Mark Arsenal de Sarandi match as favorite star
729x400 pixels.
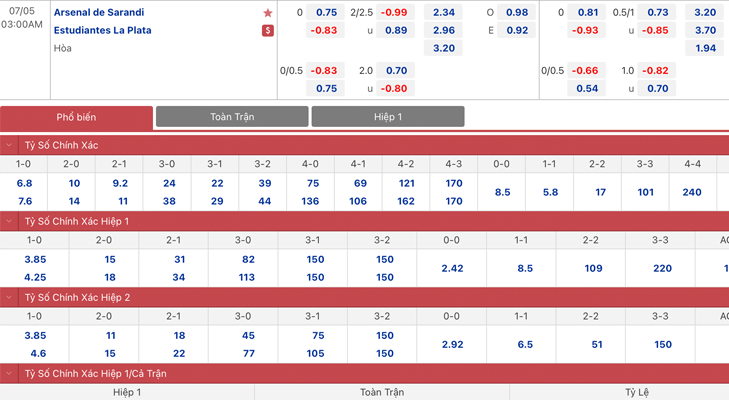click(x=268, y=13)
